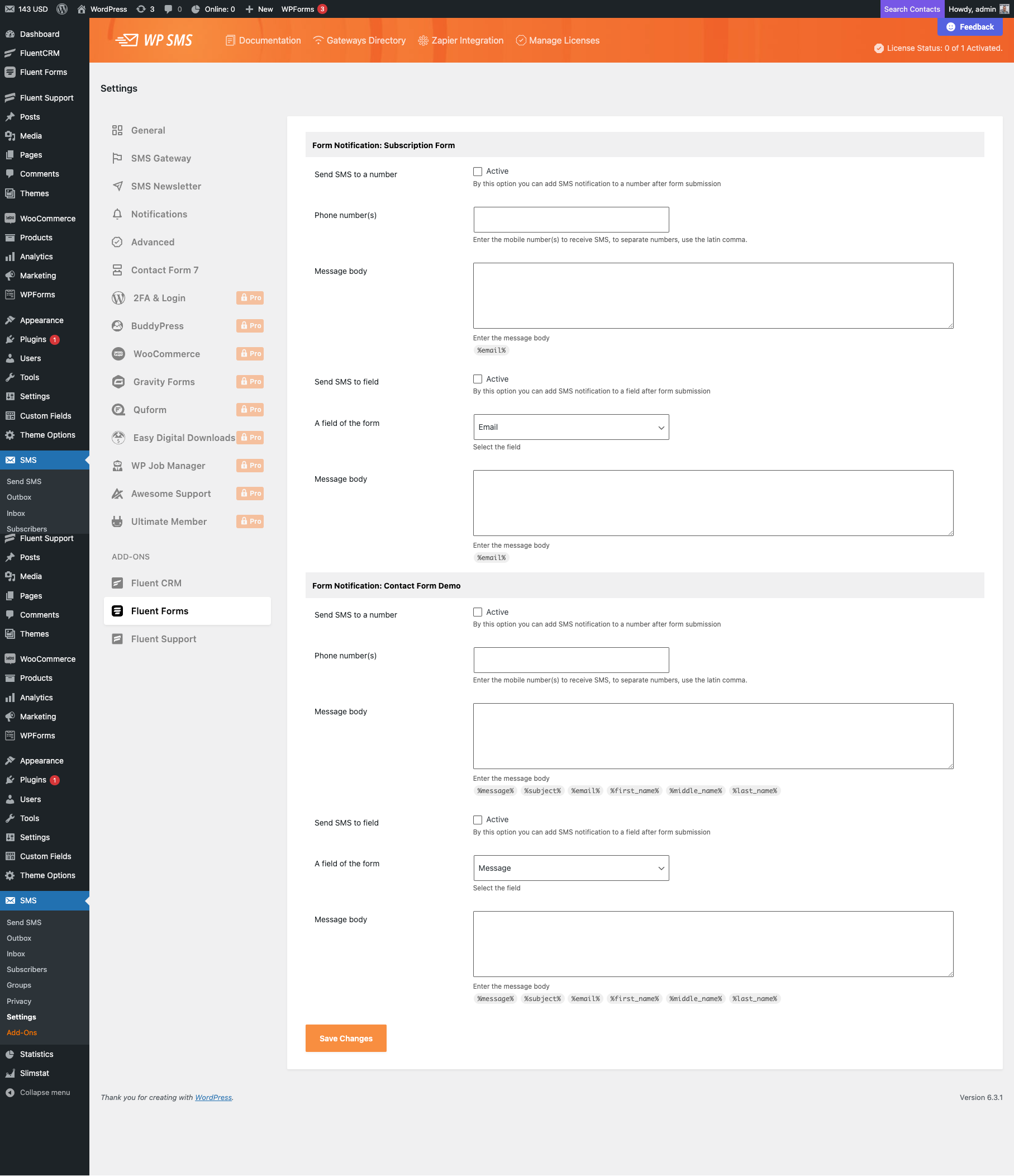Open the General settings tab icon
Viewport: 1014px width, 1176px height.
[x=117, y=131]
